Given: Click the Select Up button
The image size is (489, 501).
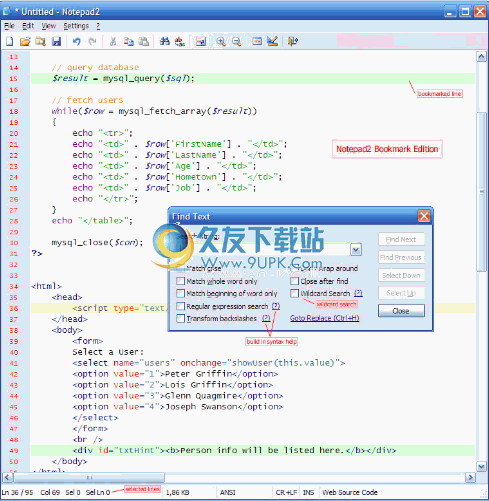Looking at the screenshot, I should tap(401, 293).
